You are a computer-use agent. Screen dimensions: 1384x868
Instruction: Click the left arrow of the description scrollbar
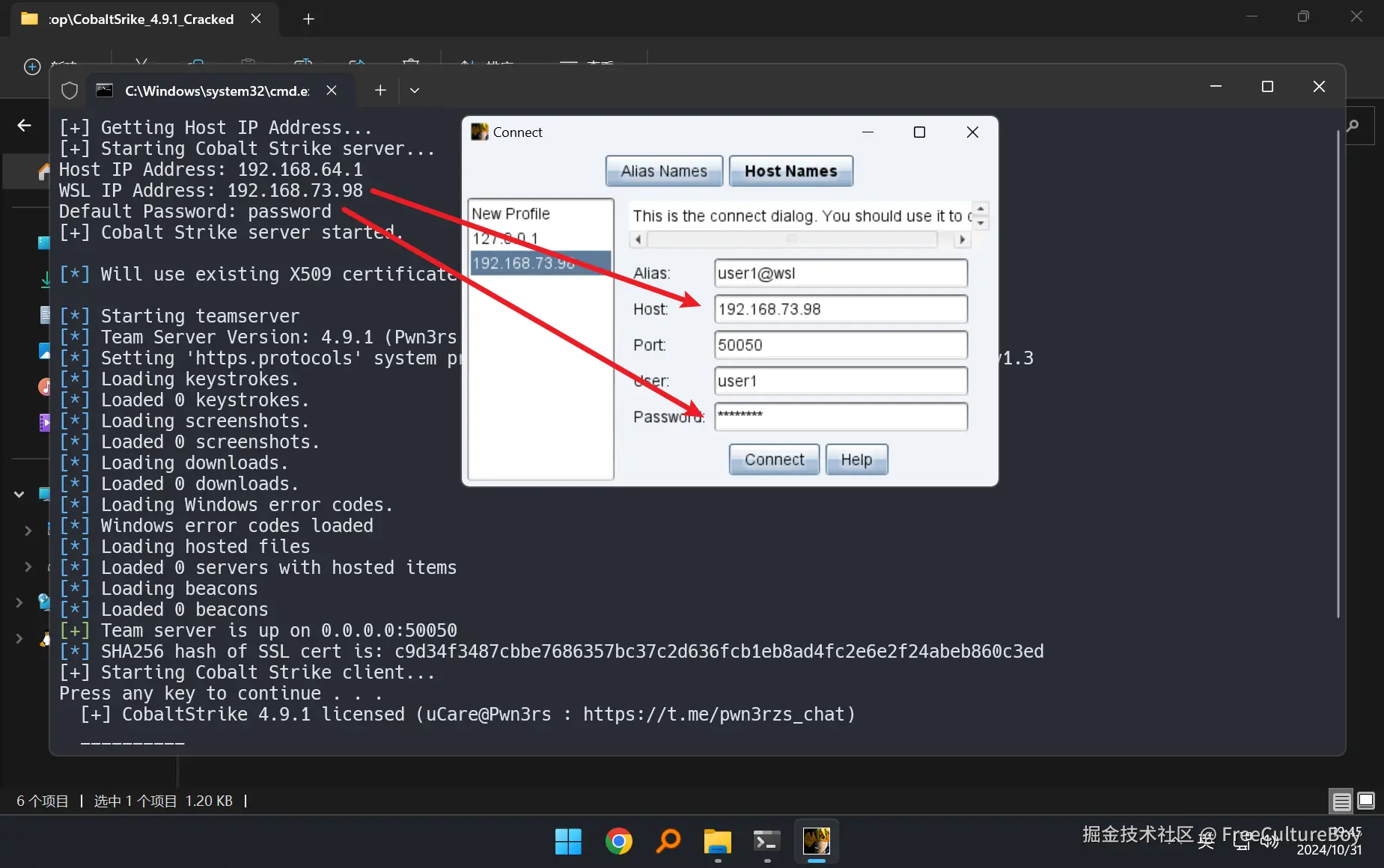pos(638,239)
